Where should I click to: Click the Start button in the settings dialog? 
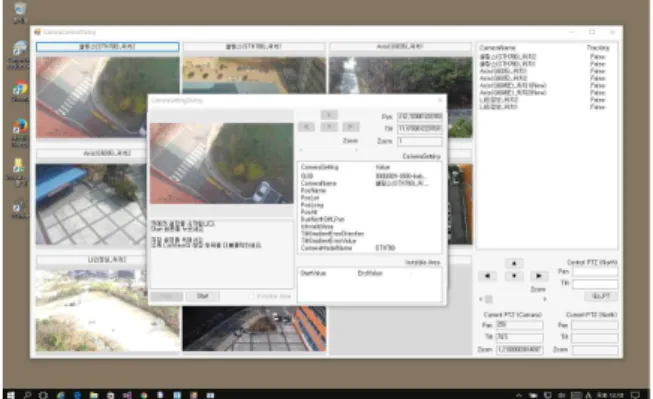(x=202, y=296)
